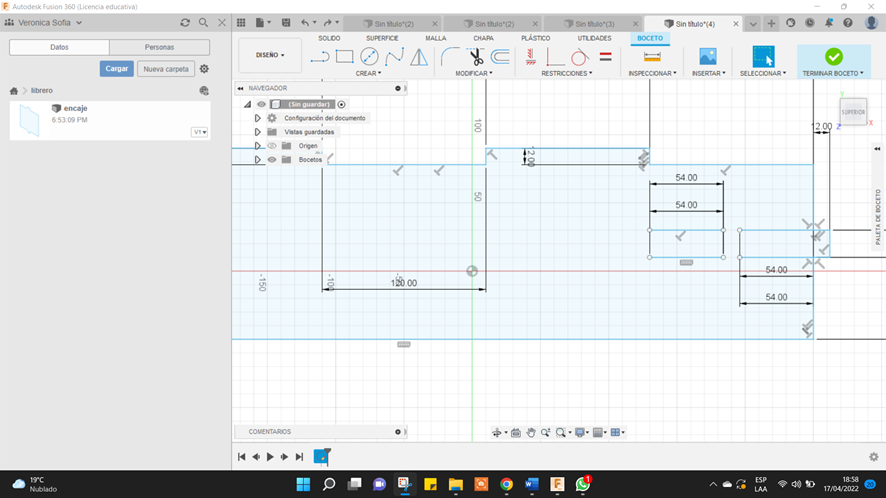Select the Rectangle sketch tool
Screen dimensions: 886x498
click(345, 57)
